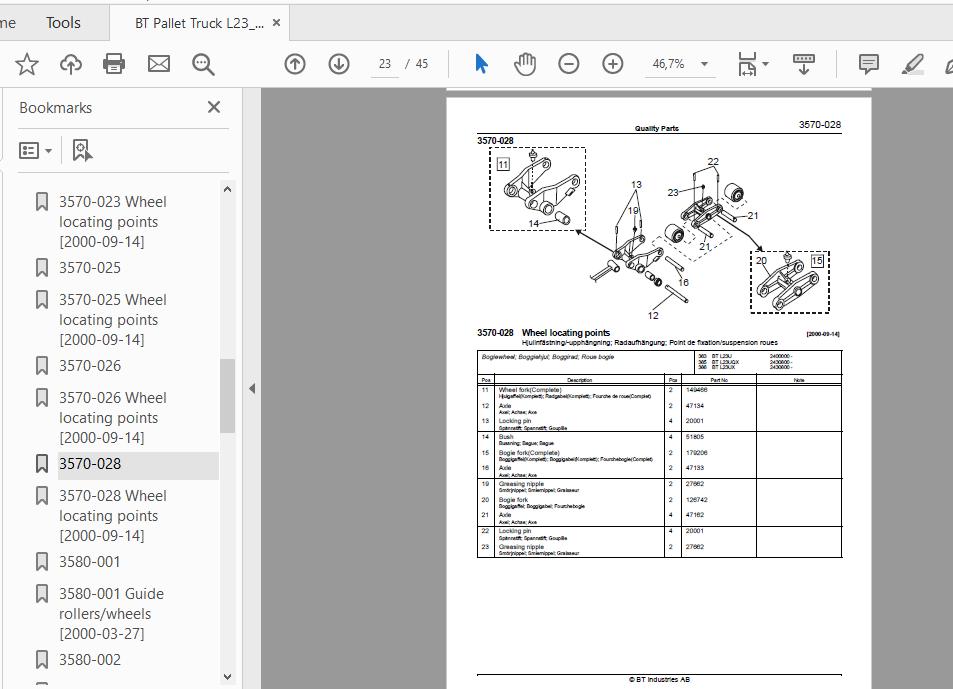Screen dimensions: 953x689
Task: Click the 3570-028 code at page top right
Action: [820, 125]
